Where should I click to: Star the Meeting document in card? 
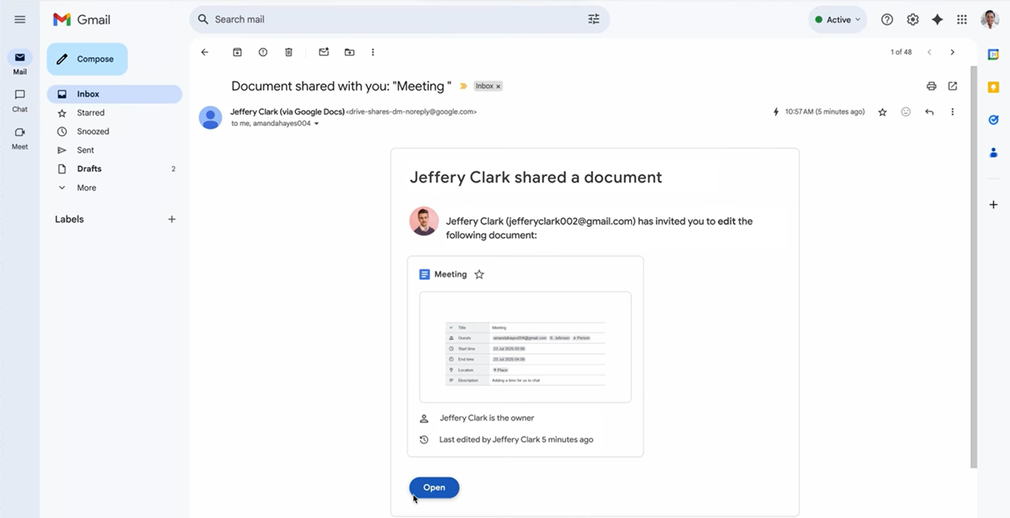pyautogui.click(x=479, y=274)
